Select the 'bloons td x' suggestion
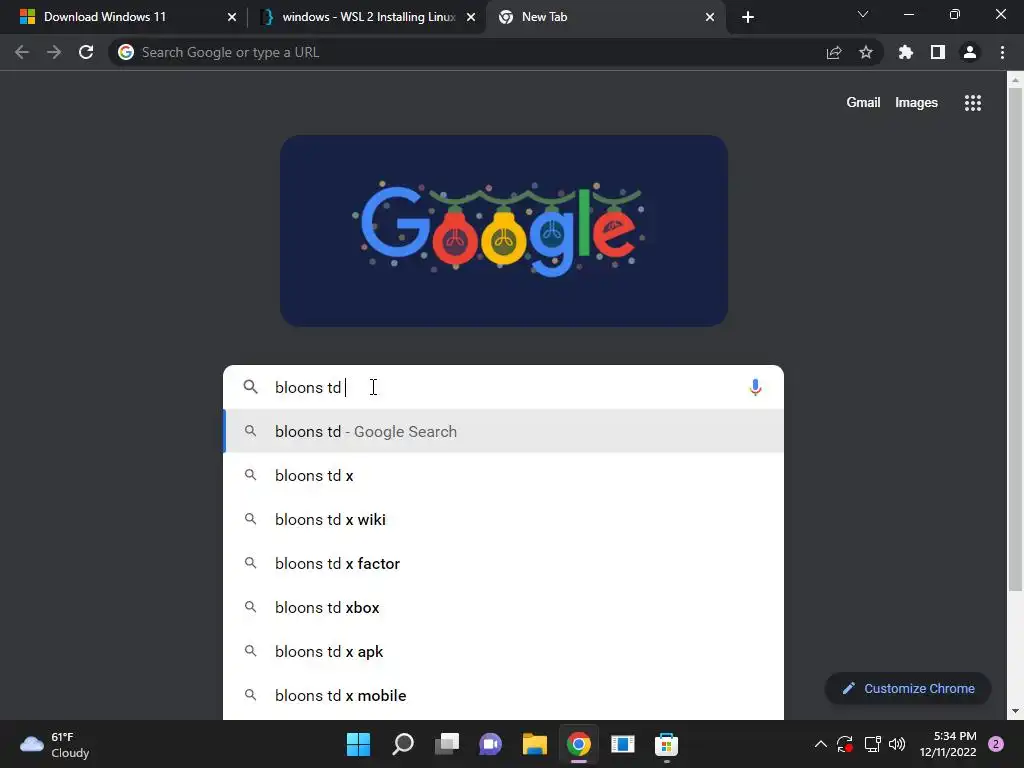The image size is (1024, 768). 504,475
